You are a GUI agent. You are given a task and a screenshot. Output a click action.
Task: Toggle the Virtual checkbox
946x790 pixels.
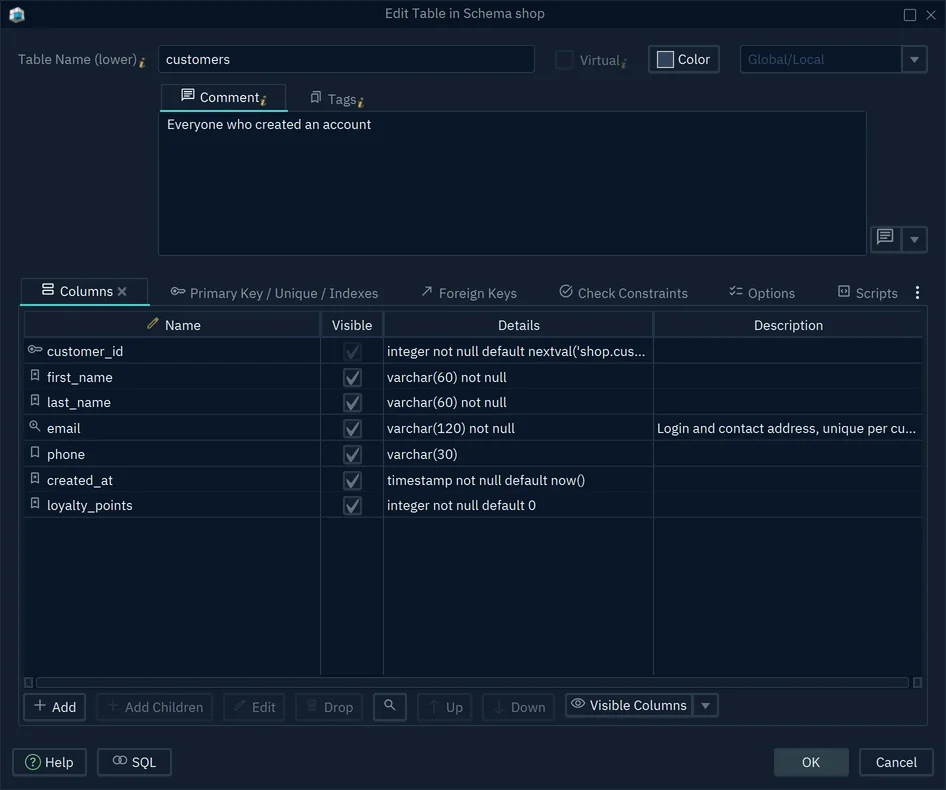coord(564,60)
